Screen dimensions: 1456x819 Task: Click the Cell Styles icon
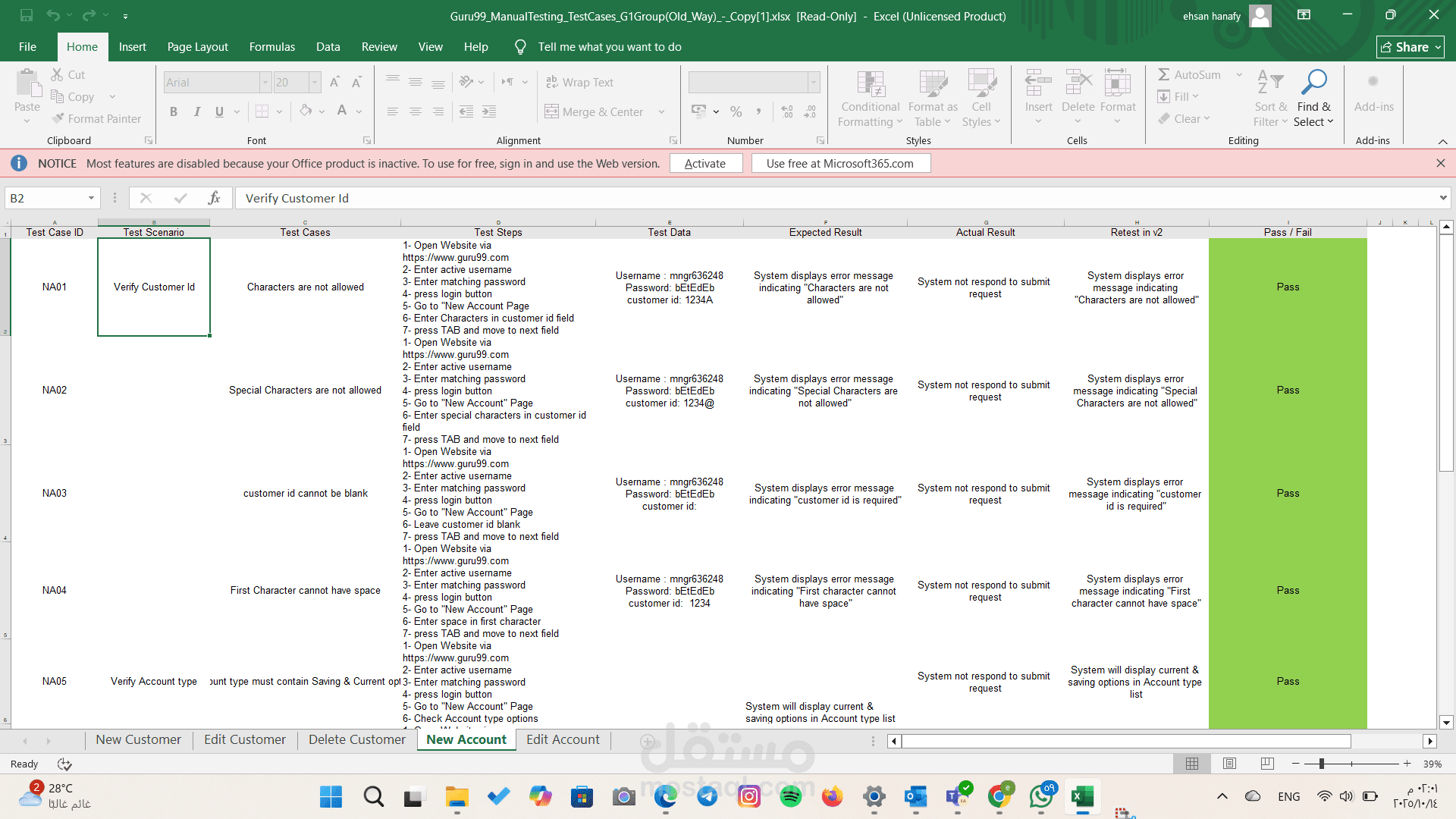click(x=981, y=84)
